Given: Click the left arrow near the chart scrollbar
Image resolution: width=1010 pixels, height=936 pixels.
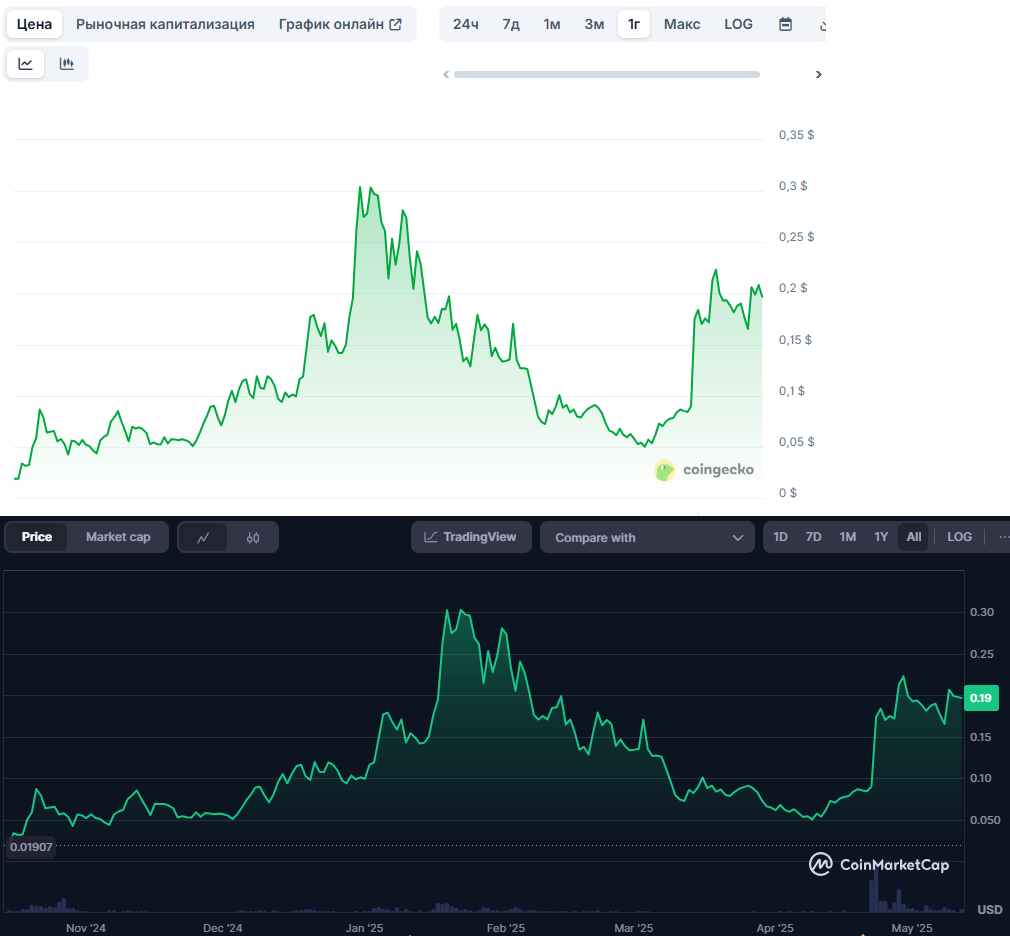Looking at the screenshot, I should tap(447, 73).
